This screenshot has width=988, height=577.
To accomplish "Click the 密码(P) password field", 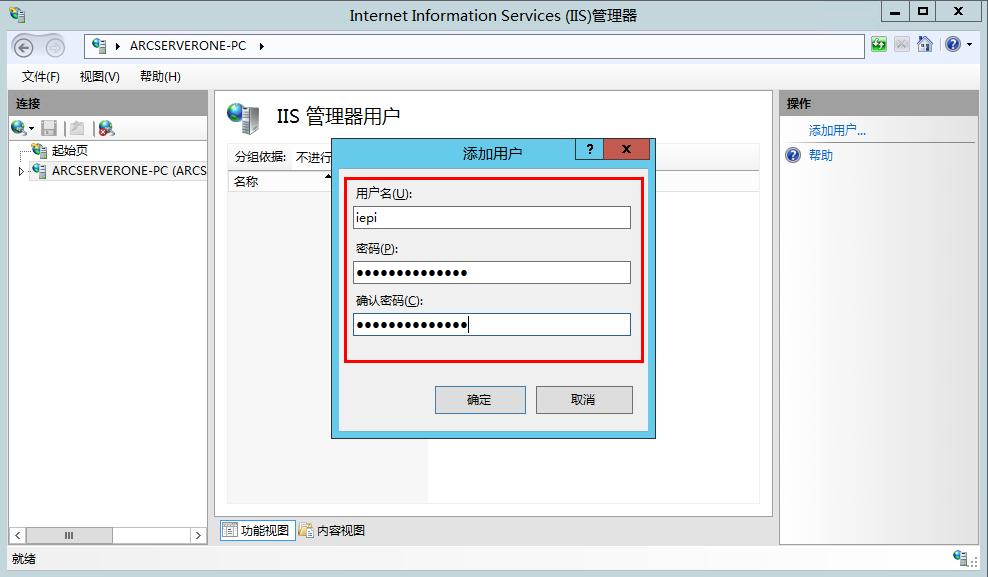I will tap(491, 273).
